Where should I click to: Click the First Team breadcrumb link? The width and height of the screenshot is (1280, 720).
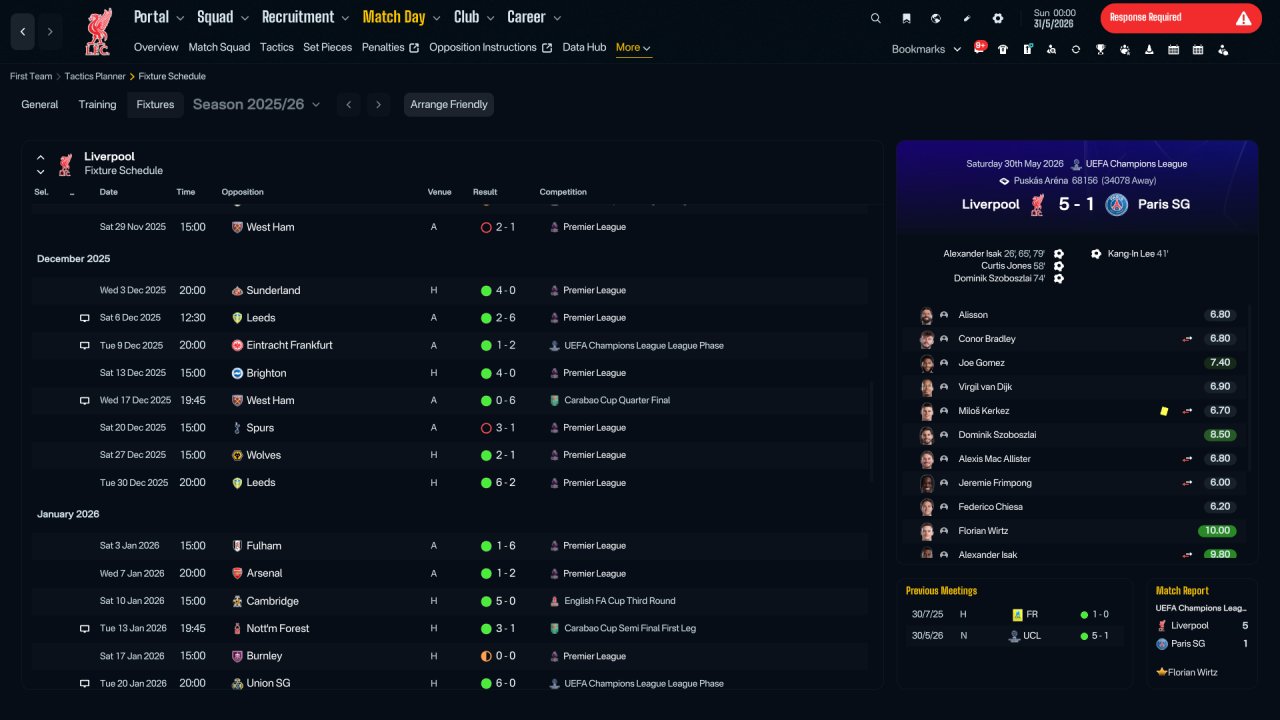point(31,76)
